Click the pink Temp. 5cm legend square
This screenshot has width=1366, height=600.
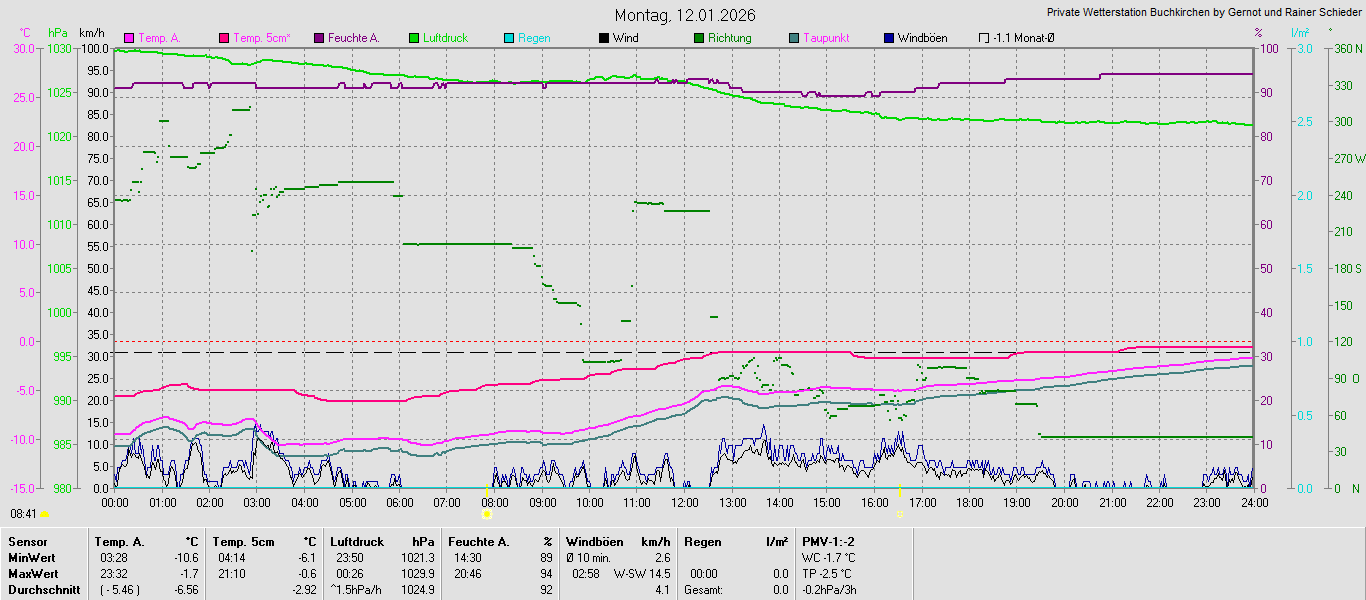click(x=223, y=38)
